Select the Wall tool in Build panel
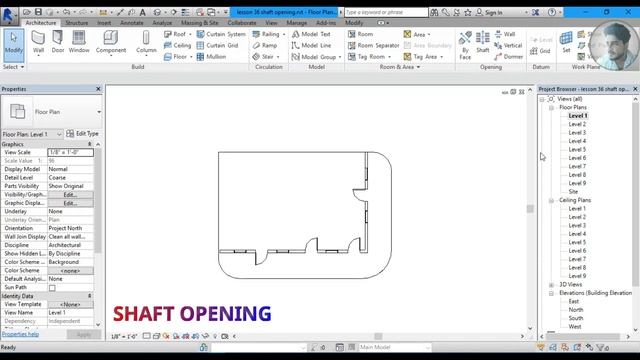The width and height of the screenshot is (640, 360). pos(38,42)
